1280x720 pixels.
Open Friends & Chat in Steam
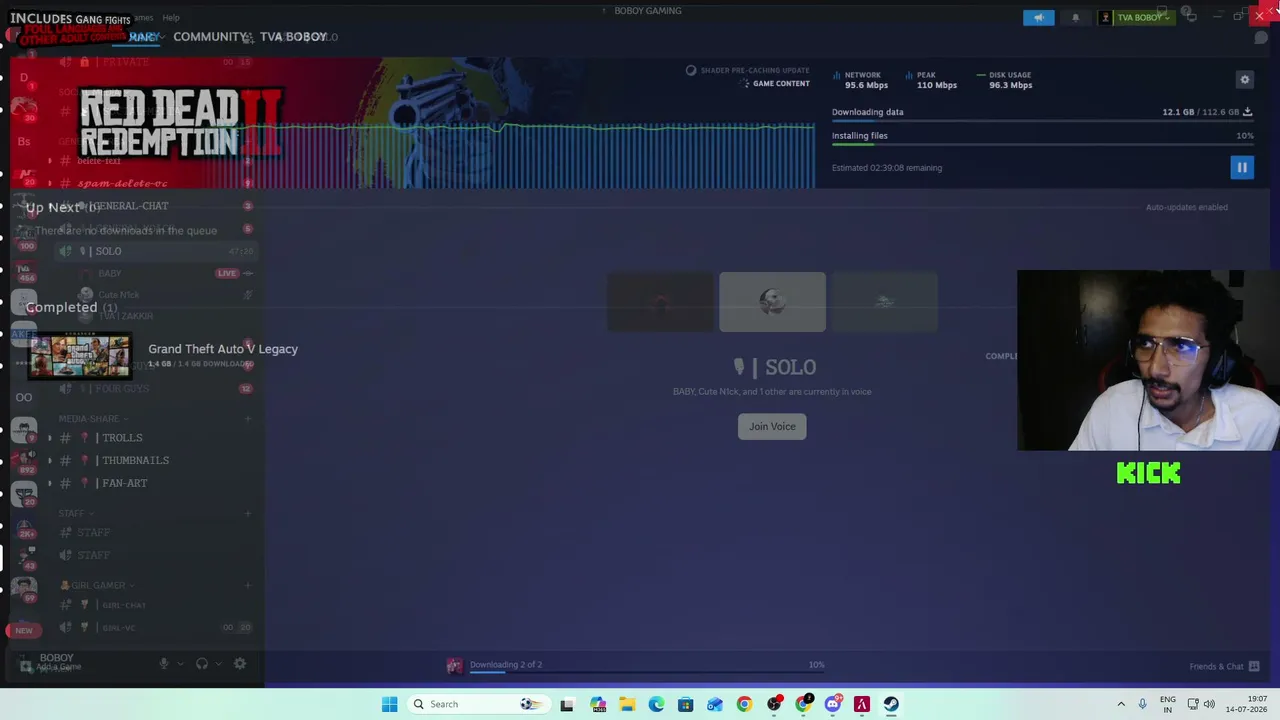(x=1224, y=667)
